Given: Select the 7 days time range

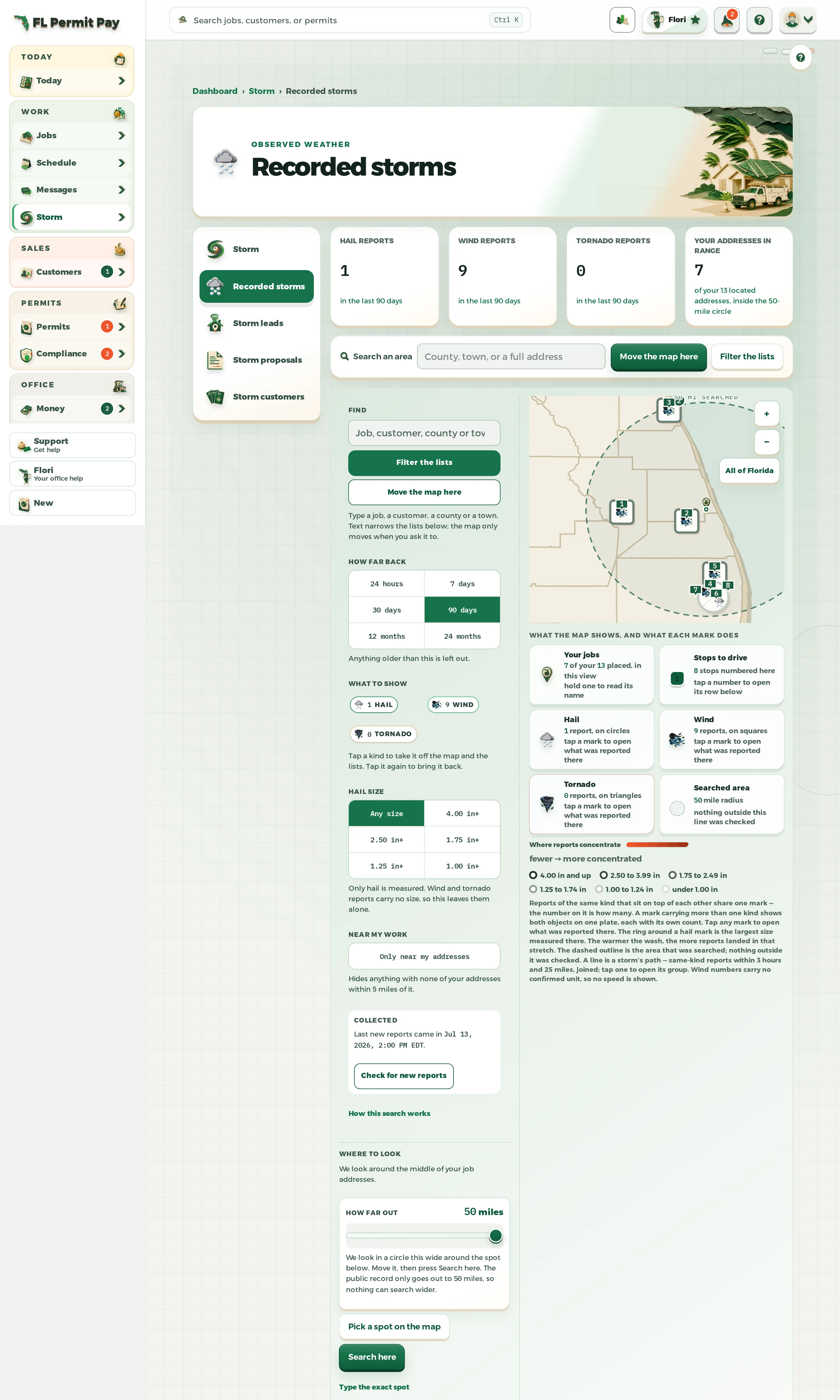Looking at the screenshot, I should click(463, 583).
